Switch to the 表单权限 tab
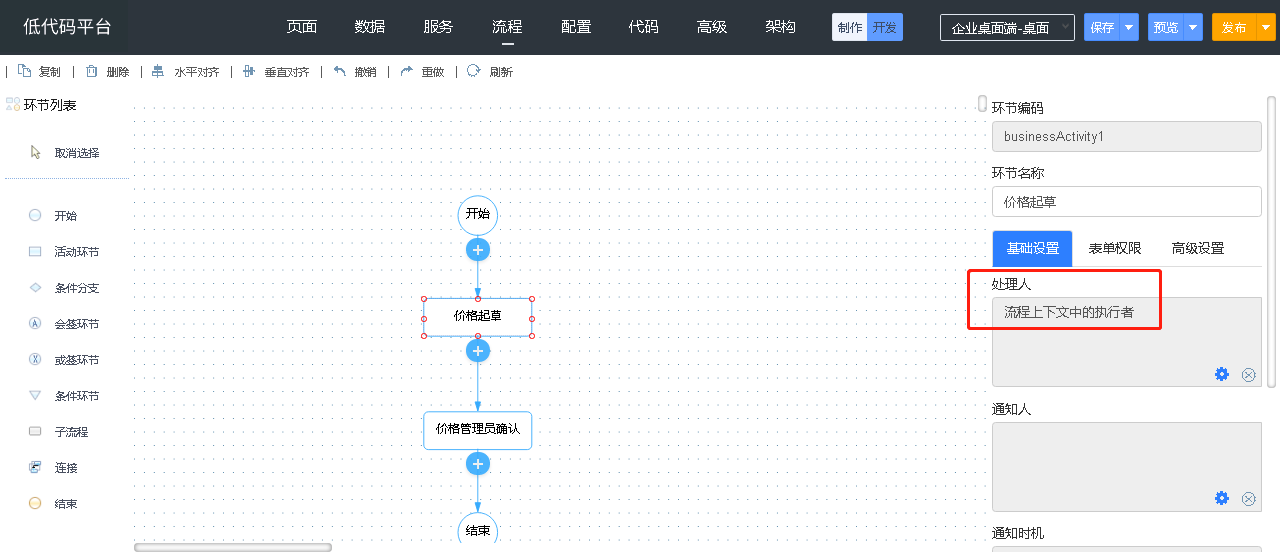1280x556 pixels. pyautogui.click(x=1114, y=248)
